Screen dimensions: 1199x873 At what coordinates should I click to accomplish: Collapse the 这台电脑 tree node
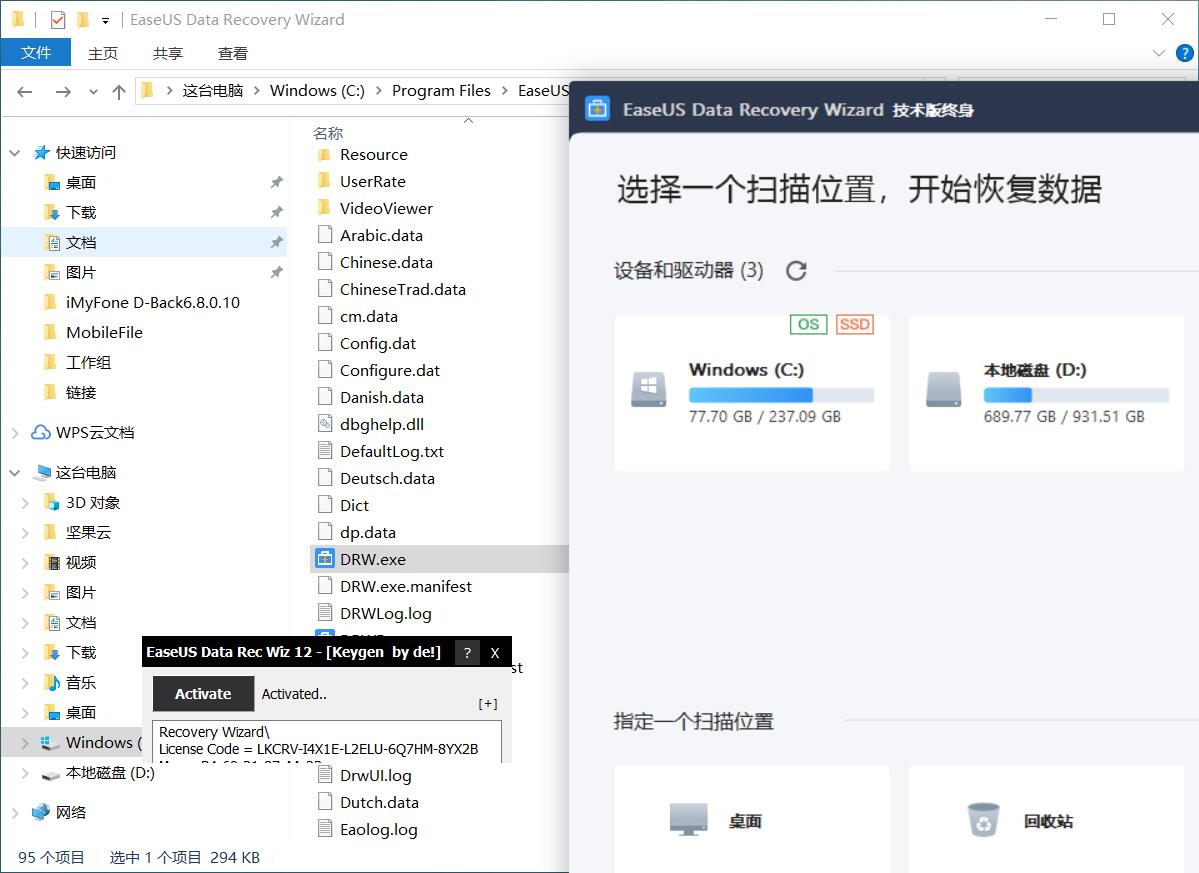pyautogui.click(x=15, y=472)
